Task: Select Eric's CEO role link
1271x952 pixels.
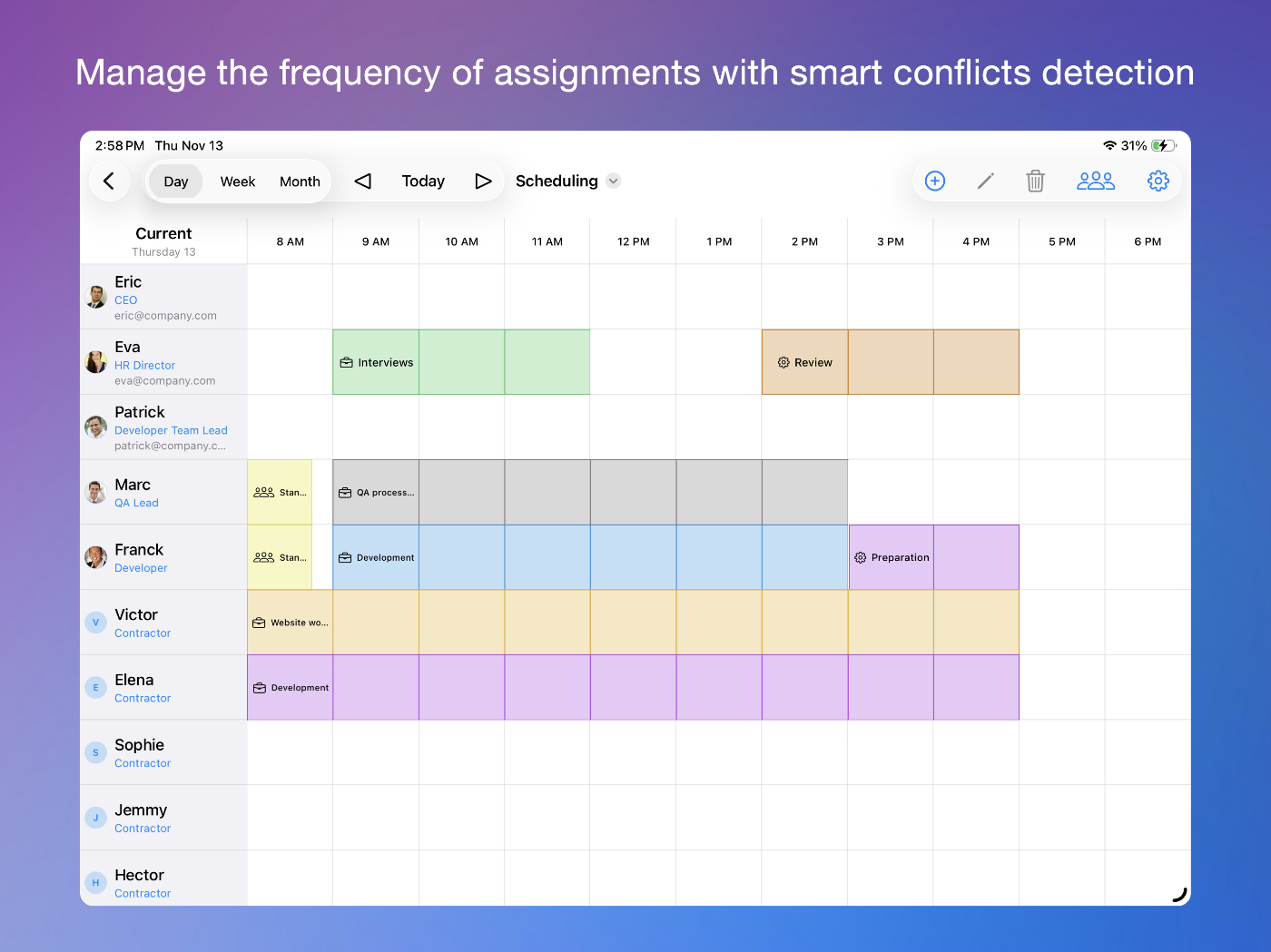Action: [x=125, y=300]
